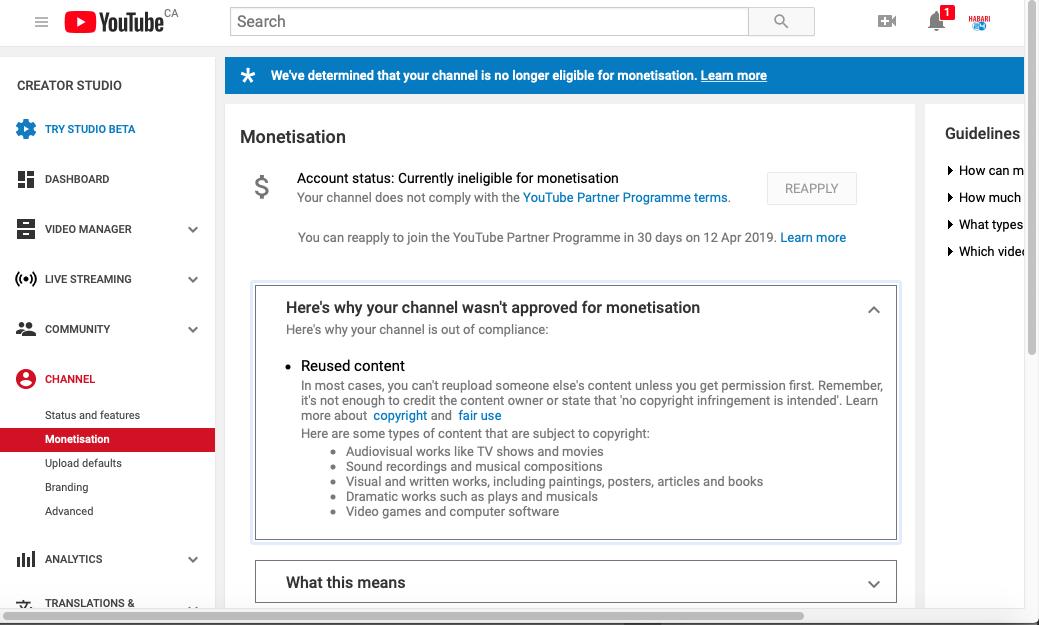
Task: Open the account avatar menu
Action: coord(979,22)
